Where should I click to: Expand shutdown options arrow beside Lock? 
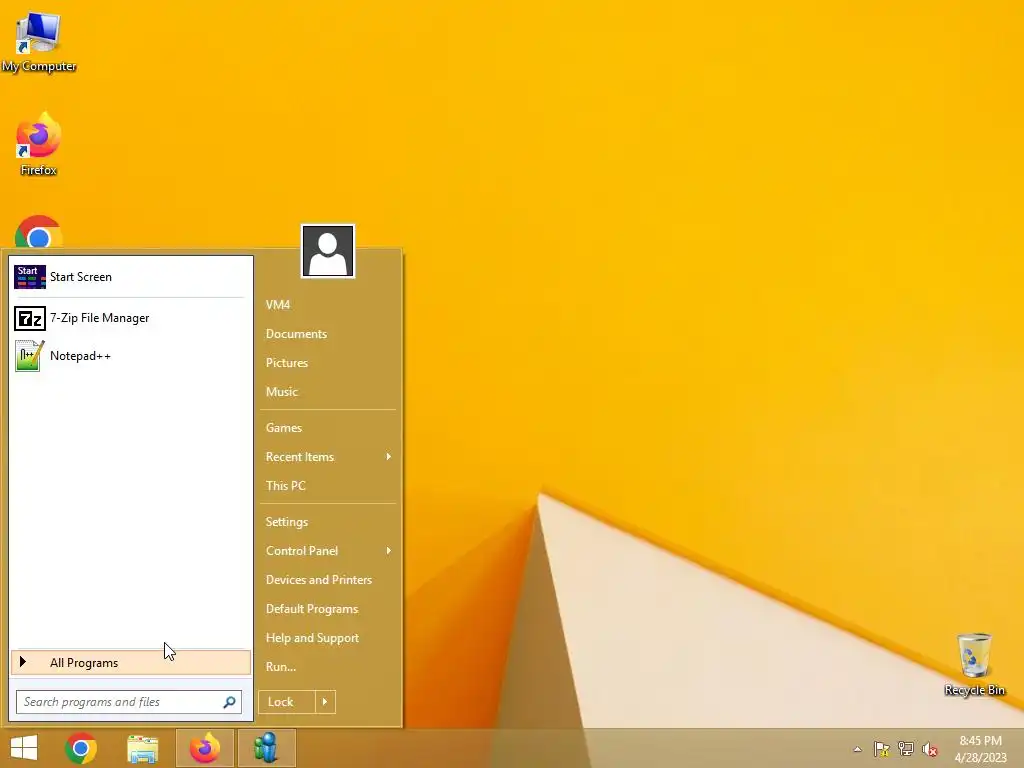(325, 702)
